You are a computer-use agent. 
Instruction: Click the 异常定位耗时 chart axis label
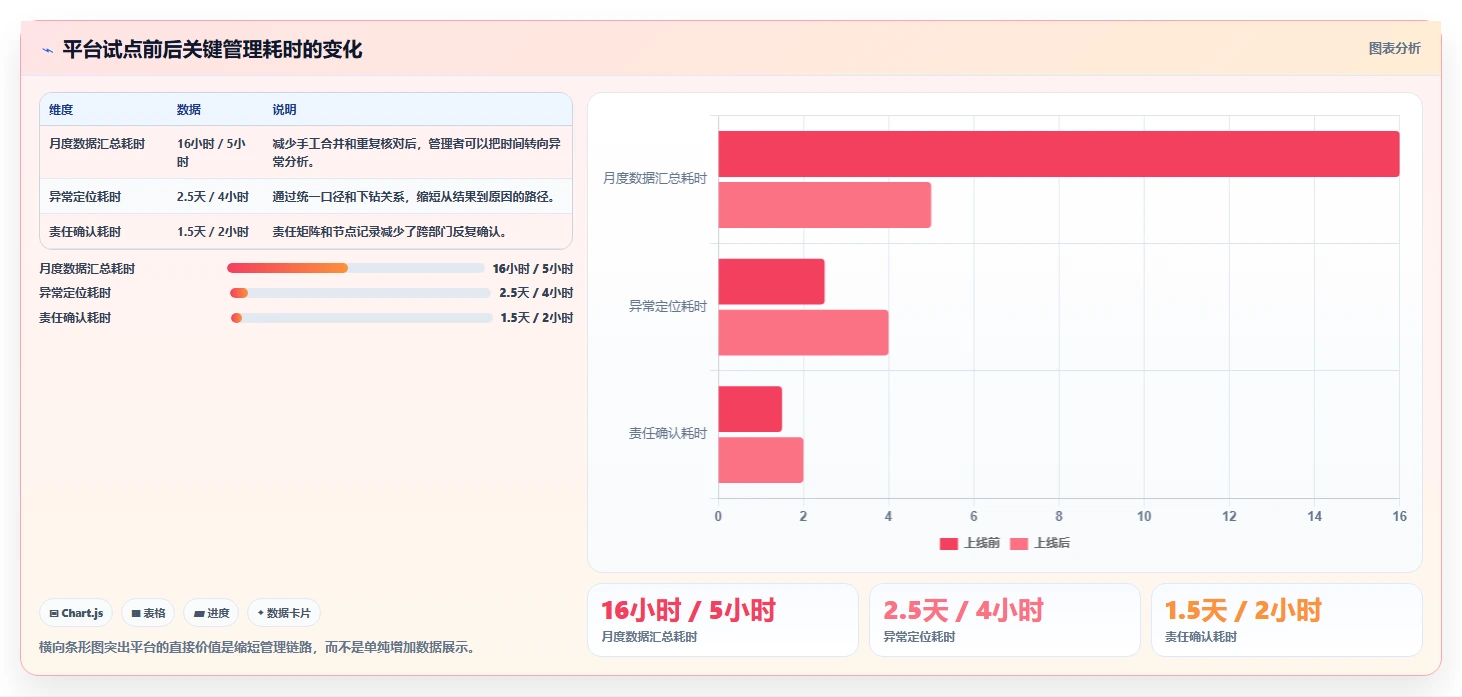pyautogui.click(x=668, y=307)
